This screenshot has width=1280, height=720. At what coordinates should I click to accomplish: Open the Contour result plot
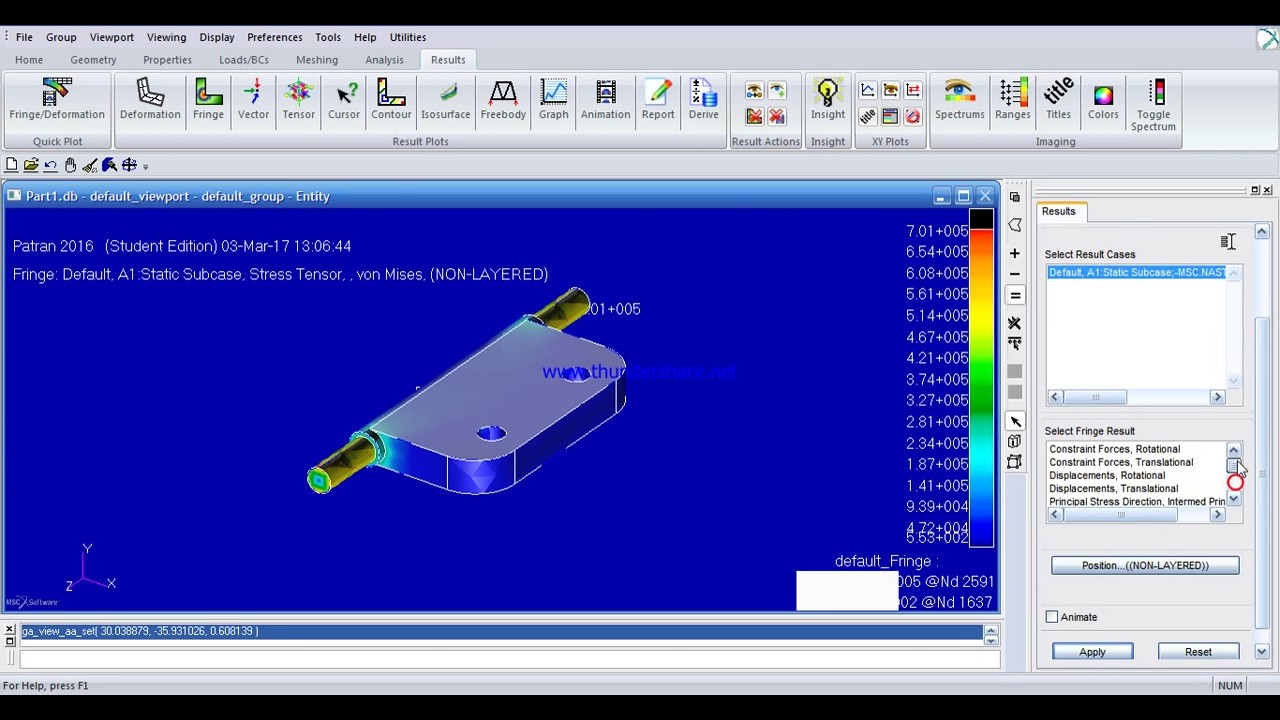click(x=391, y=100)
